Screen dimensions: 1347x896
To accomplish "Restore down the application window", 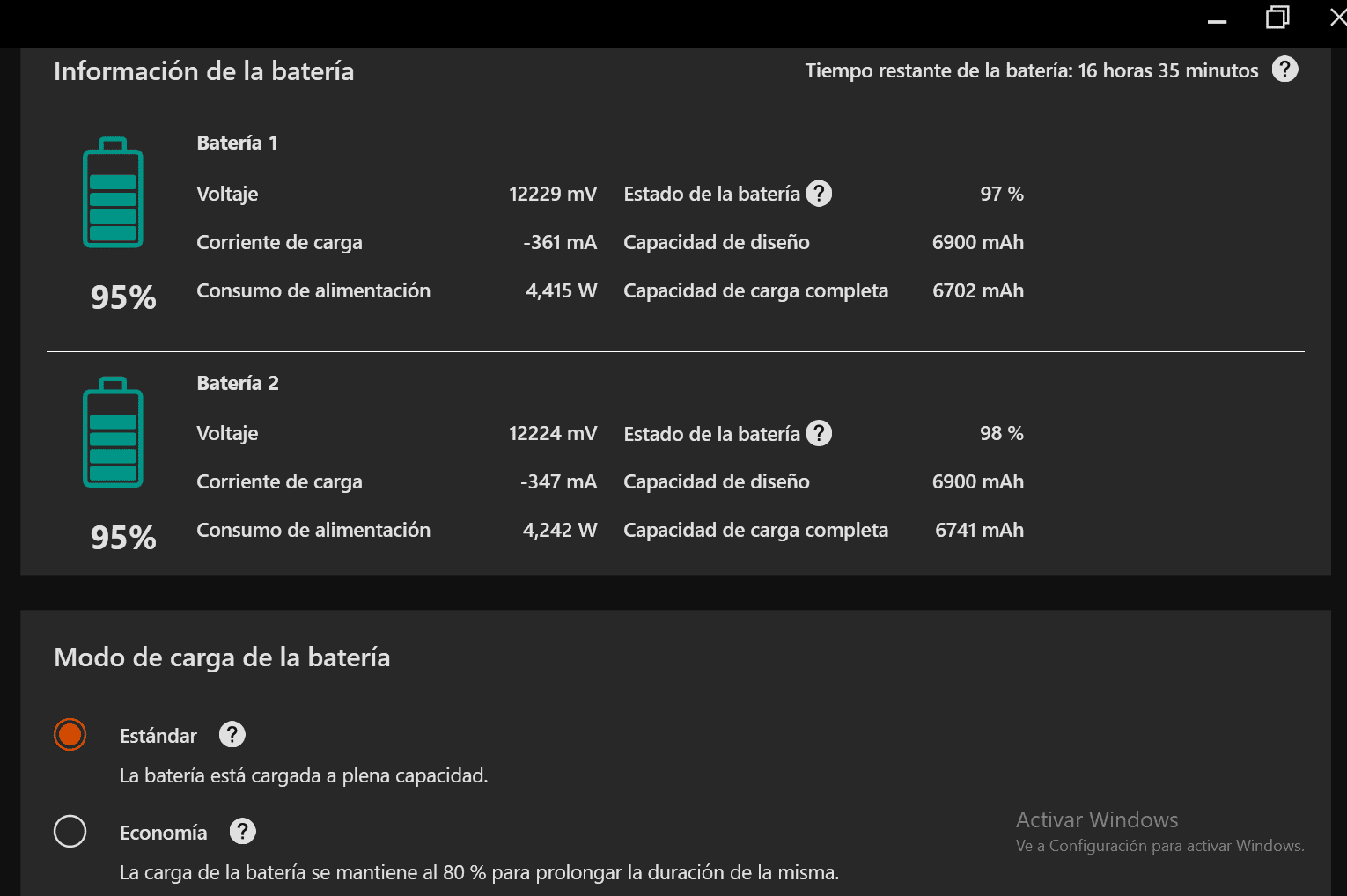I will tap(1277, 18).
